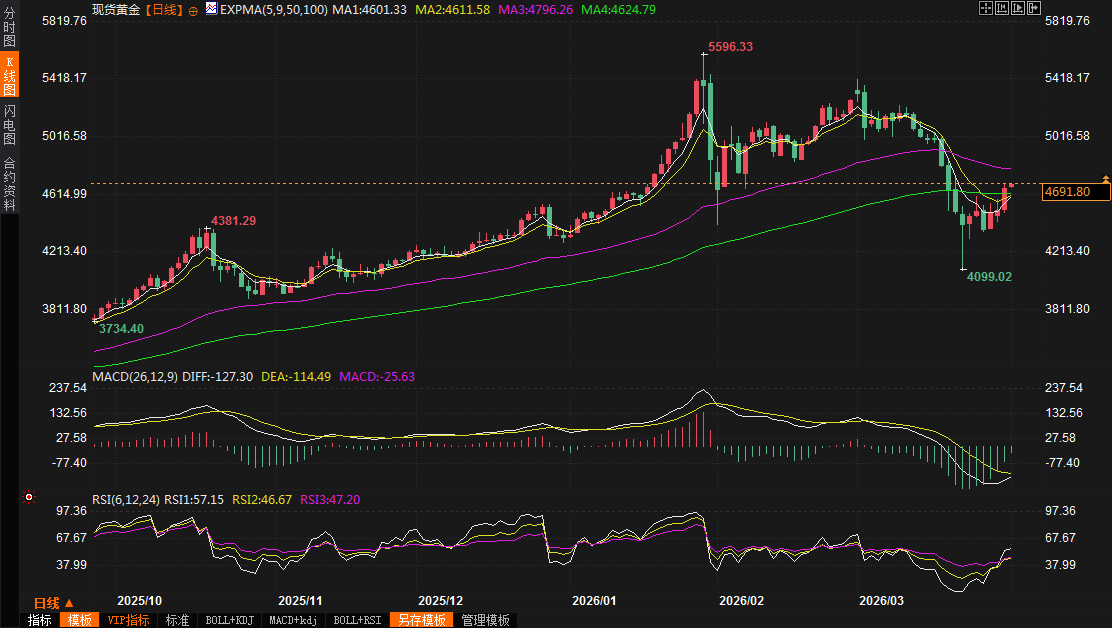Click the 2026/01 date on time axis
This screenshot has width=1112, height=628.
coord(594,600)
